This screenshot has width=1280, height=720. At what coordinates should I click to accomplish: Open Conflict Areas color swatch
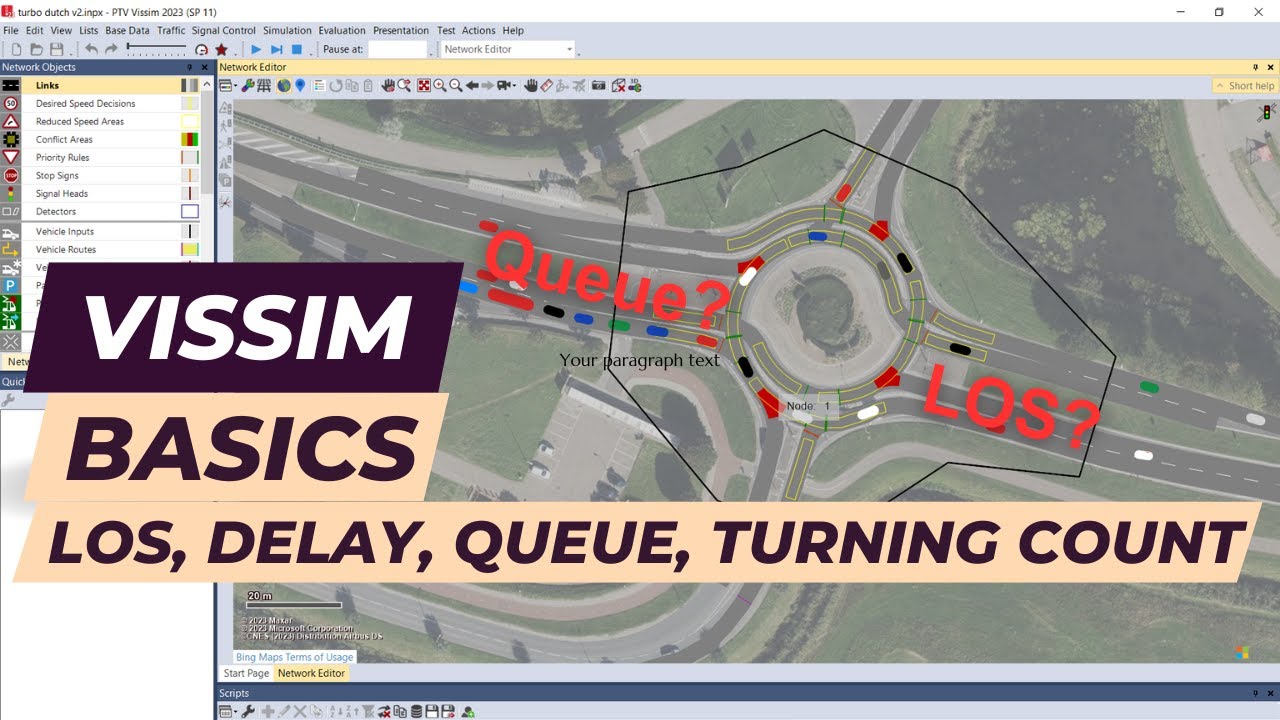[189, 140]
